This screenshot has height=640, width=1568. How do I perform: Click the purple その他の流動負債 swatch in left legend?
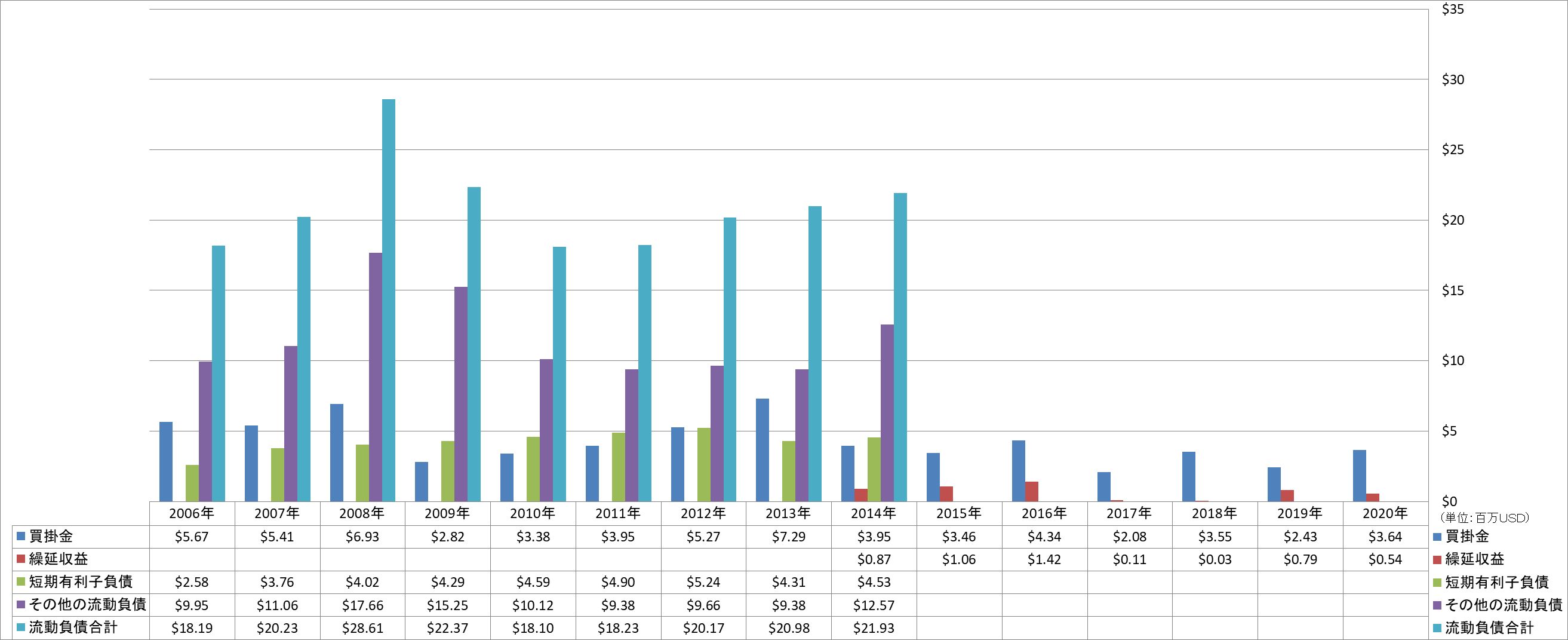pyautogui.click(x=21, y=605)
